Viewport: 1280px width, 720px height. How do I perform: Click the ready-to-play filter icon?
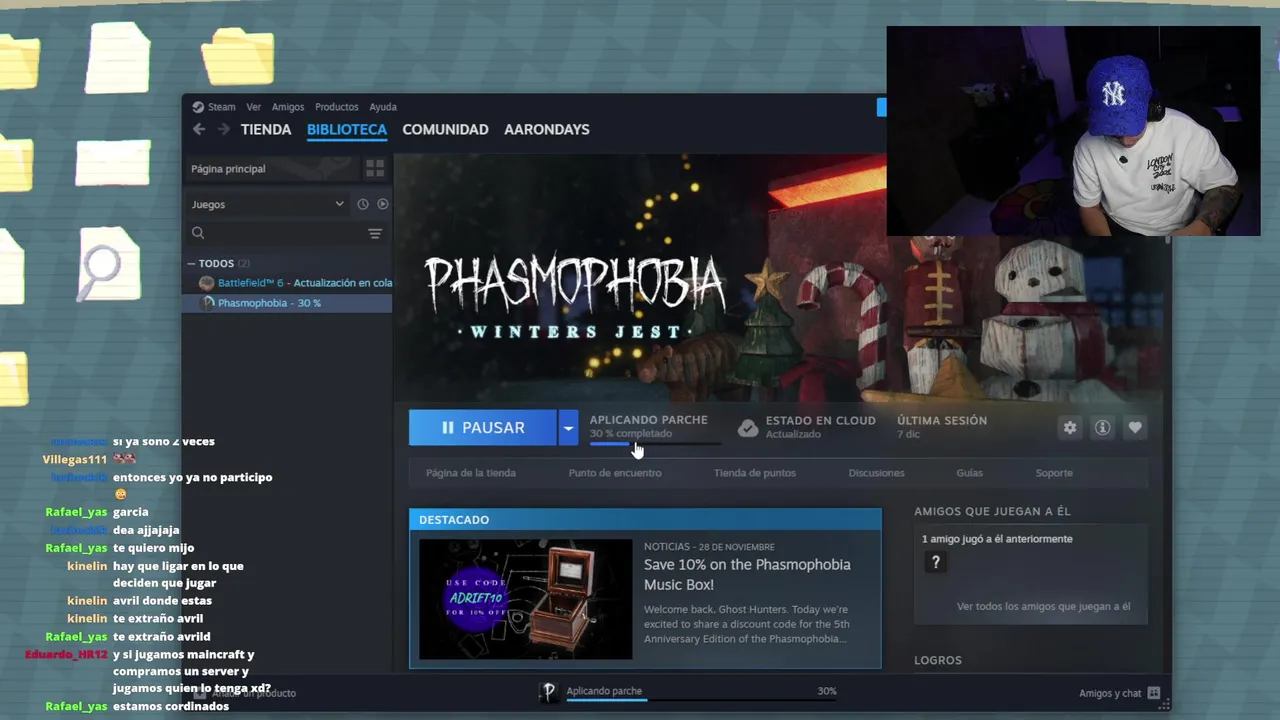tap(382, 204)
